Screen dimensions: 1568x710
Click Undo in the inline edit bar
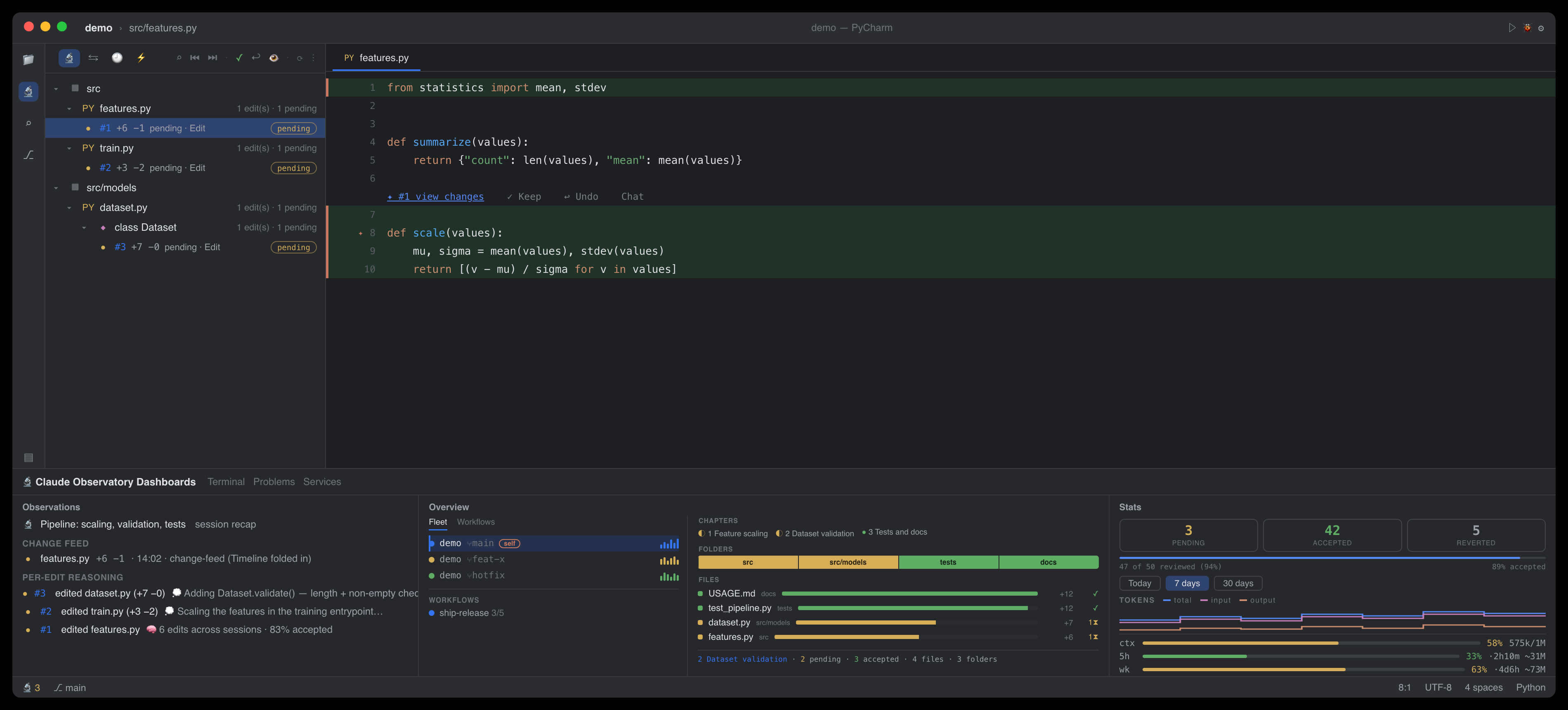coord(581,196)
